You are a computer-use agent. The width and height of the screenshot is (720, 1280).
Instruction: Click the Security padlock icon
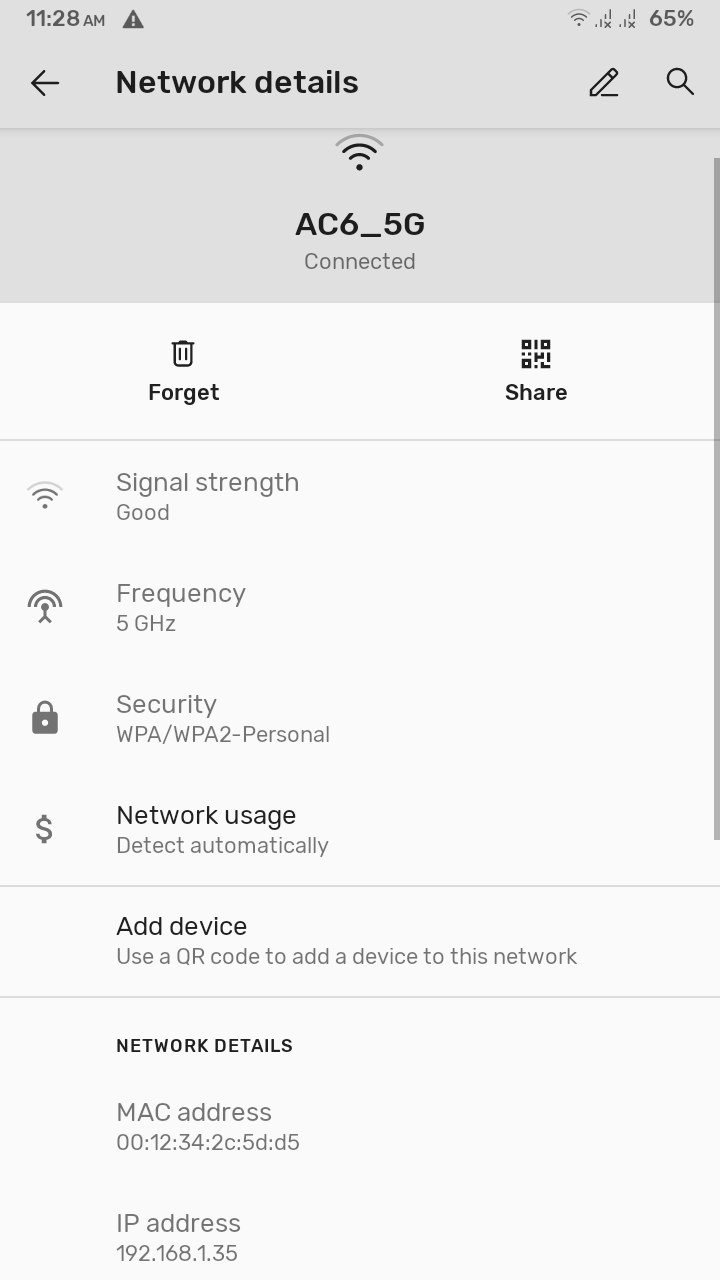point(45,718)
